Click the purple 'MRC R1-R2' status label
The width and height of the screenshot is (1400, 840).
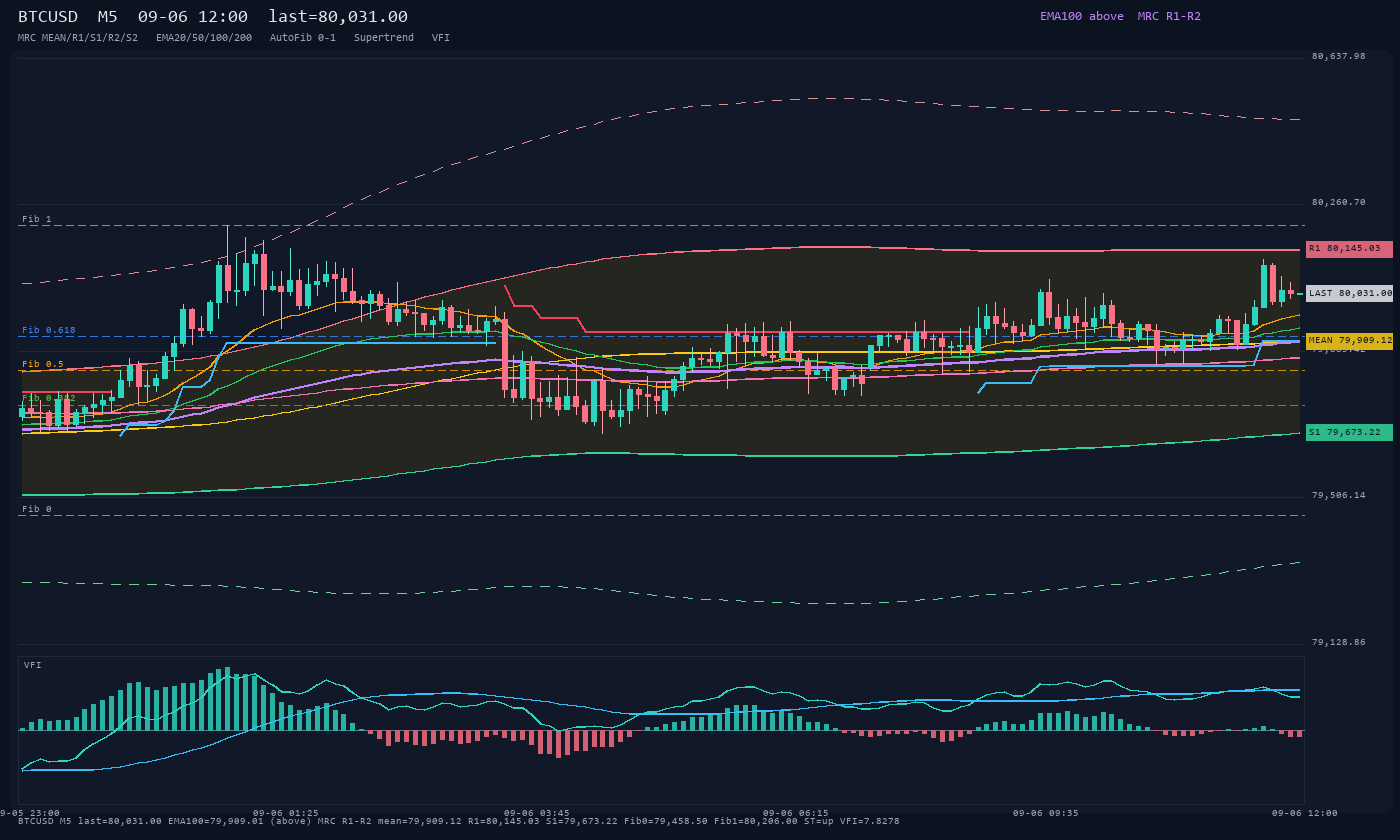(1169, 16)
